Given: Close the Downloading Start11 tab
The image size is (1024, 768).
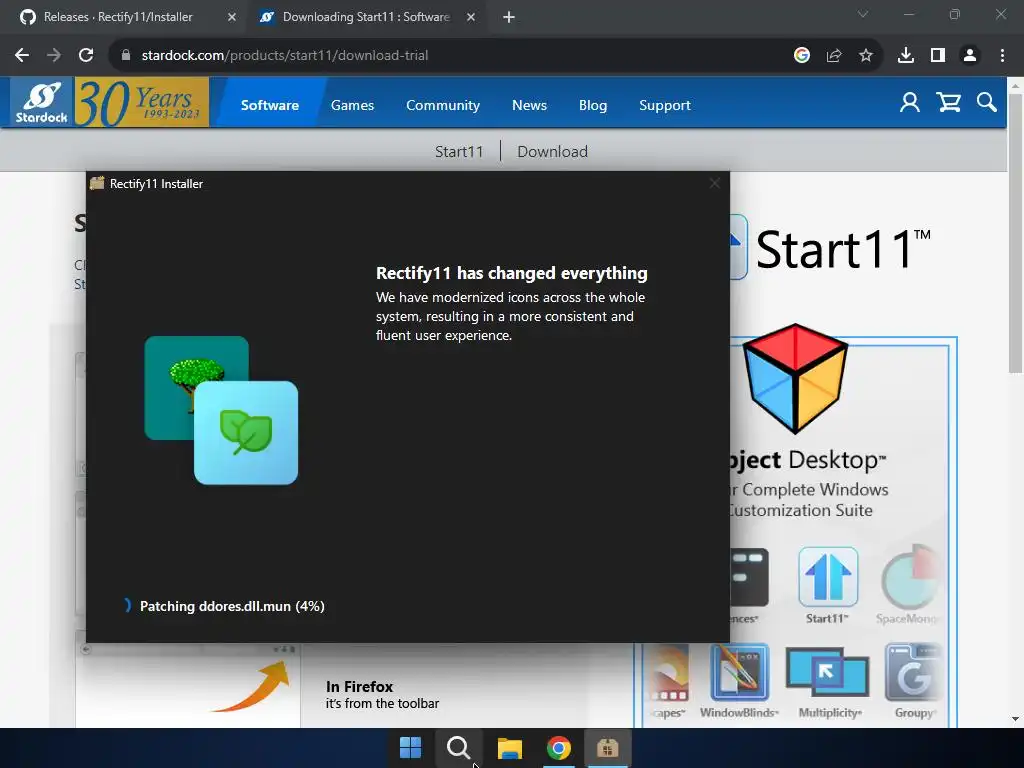Looking at the screenshot, I should pyautogui.click(x=471, y=17).
